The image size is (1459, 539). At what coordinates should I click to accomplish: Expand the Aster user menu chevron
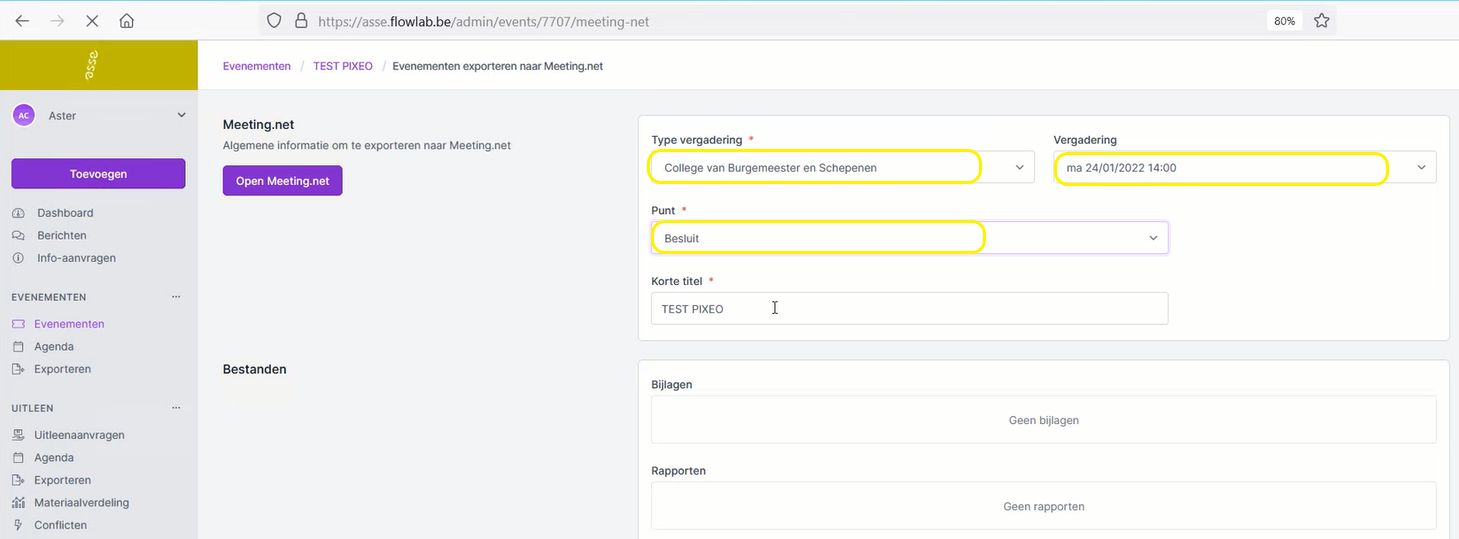tap(181, 115)
